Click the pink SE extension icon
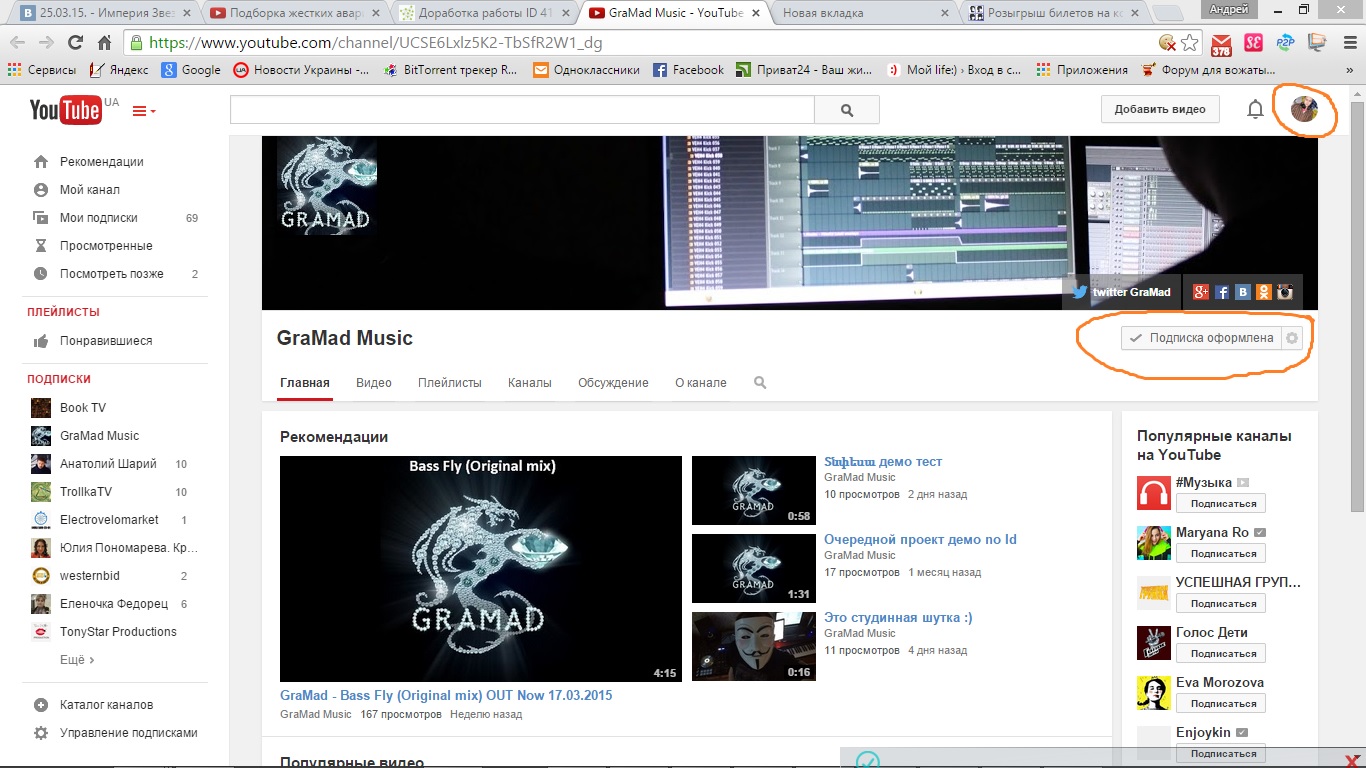This screenshot has height=768, width=1366. pyautogui.click(x=1253, y=43)
